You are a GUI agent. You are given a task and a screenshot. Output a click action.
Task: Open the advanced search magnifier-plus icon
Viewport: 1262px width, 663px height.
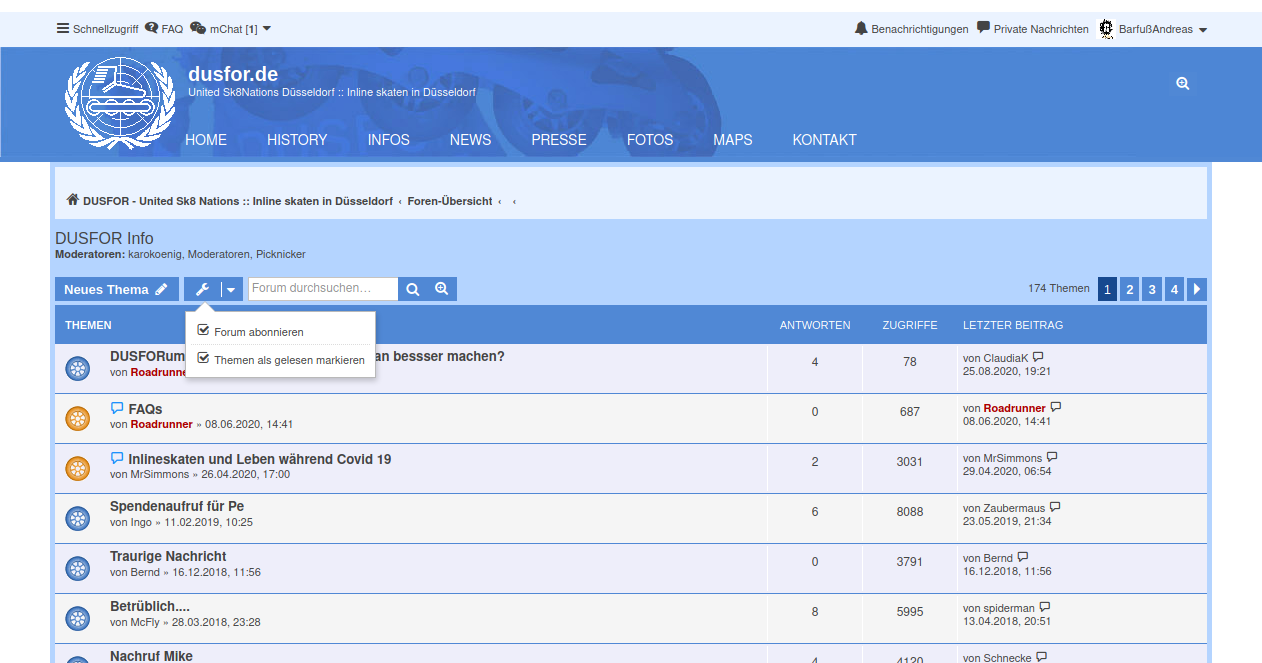441,288
